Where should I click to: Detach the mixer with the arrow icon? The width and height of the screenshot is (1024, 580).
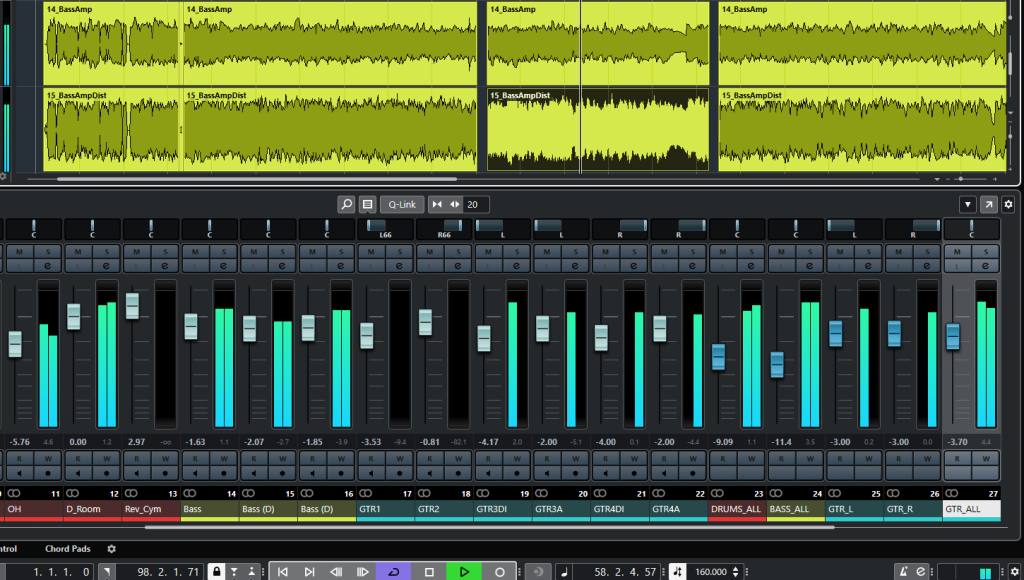(x=988, y=204)
